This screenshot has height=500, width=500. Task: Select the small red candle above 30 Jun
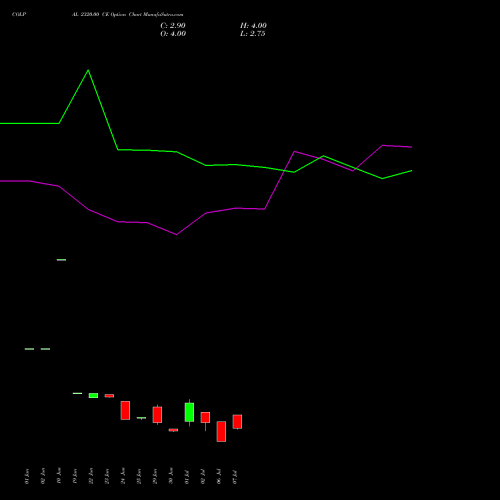pyautogui.click(x=173, y=430)
